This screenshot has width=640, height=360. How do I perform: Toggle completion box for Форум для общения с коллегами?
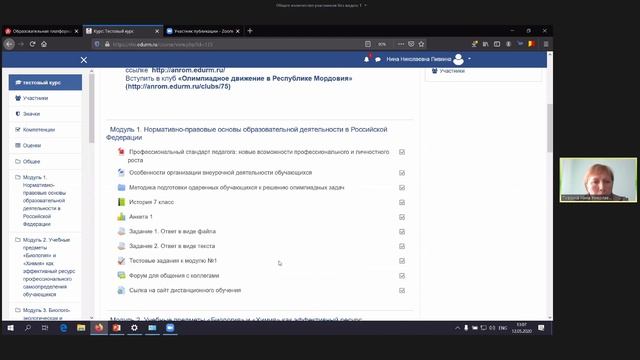tap(402, 276)
